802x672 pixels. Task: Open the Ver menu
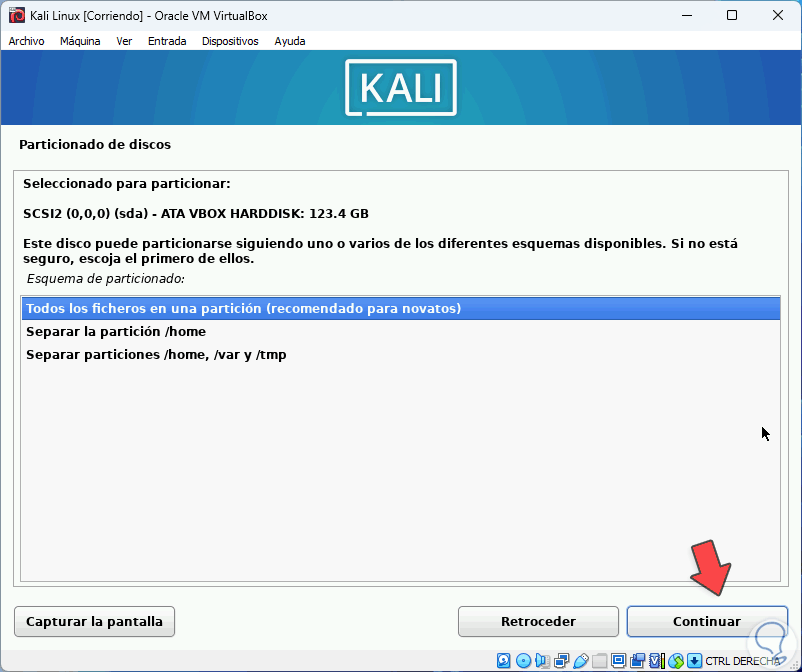124,41
